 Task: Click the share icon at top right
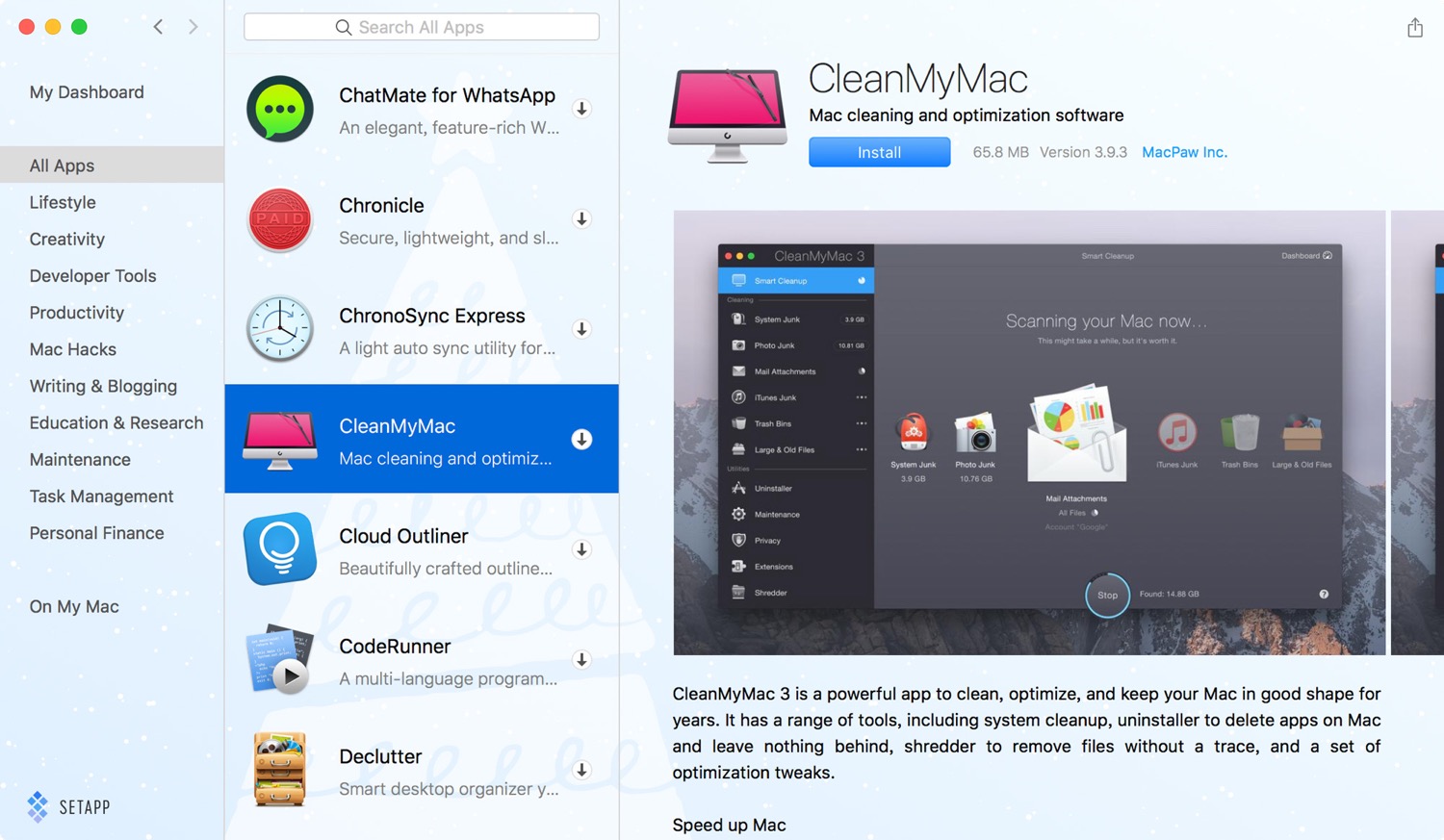1415,27
